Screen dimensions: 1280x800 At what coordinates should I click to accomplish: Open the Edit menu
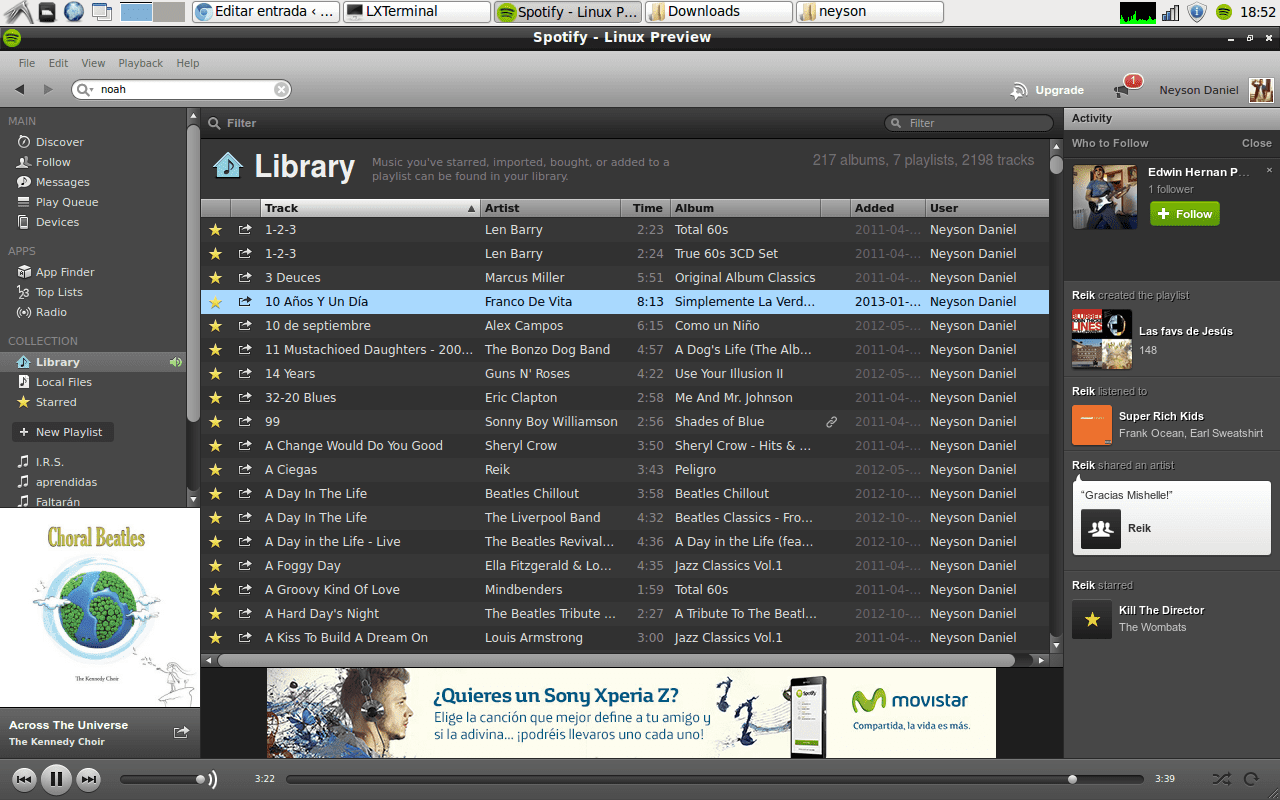point(59,63)
